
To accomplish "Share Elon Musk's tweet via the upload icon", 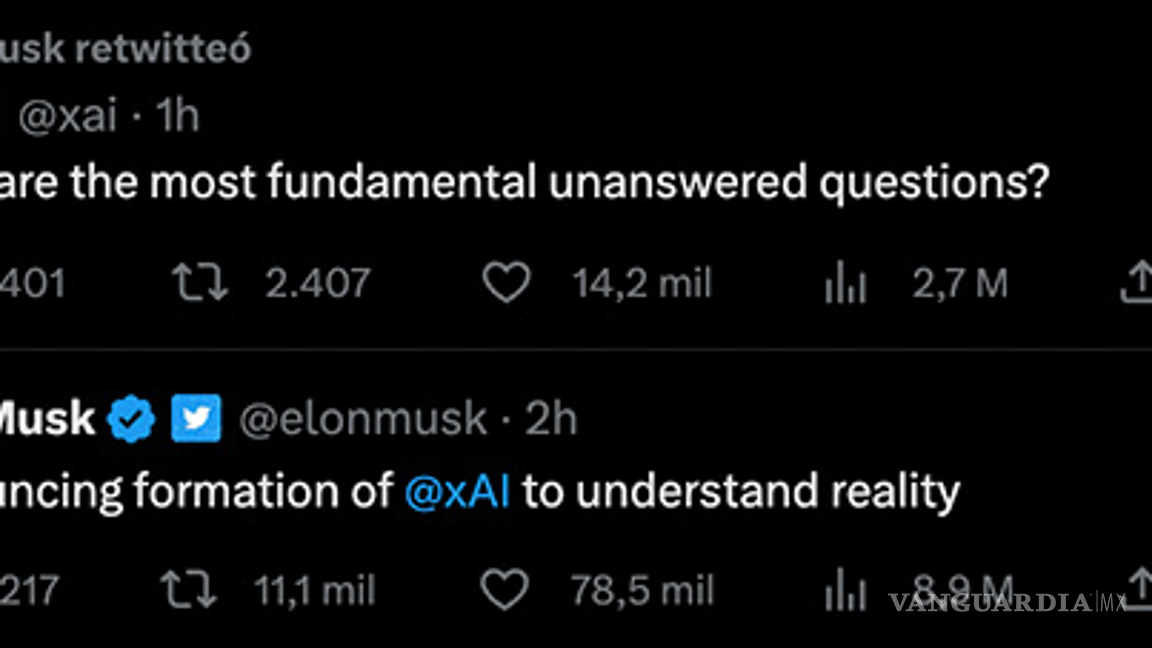I will 1138,590.
